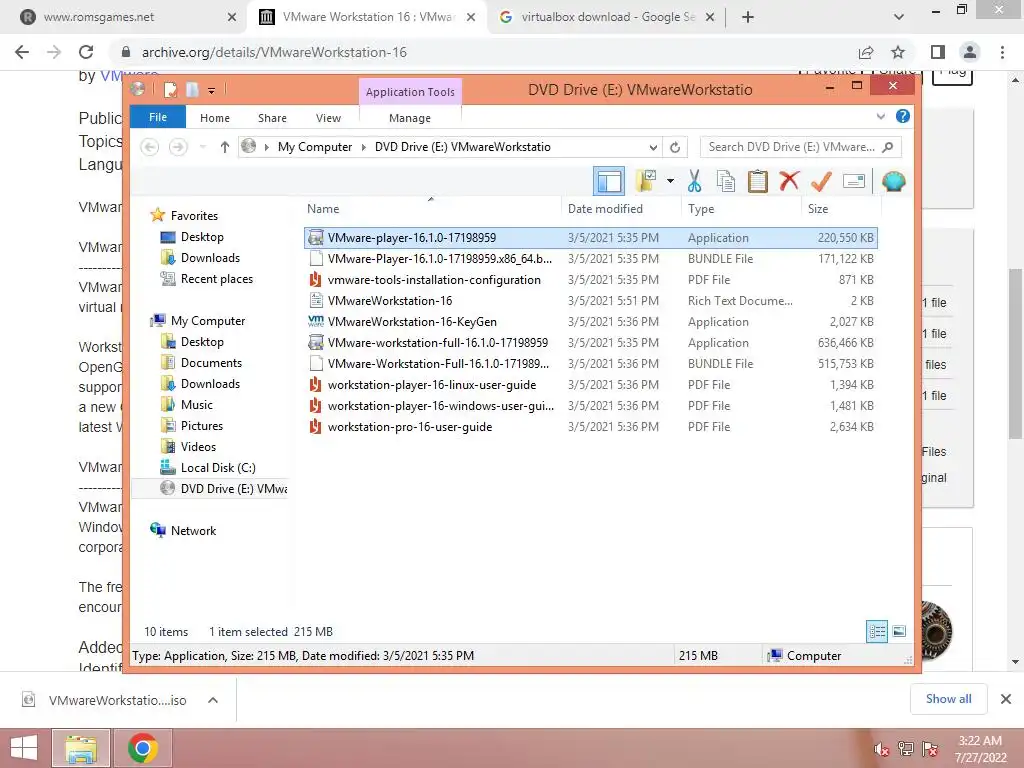1024x768 pixels.
Task: Select VMware-workstation-full-16.1.0-17198959 application
Action: click(x=590, y=343)
